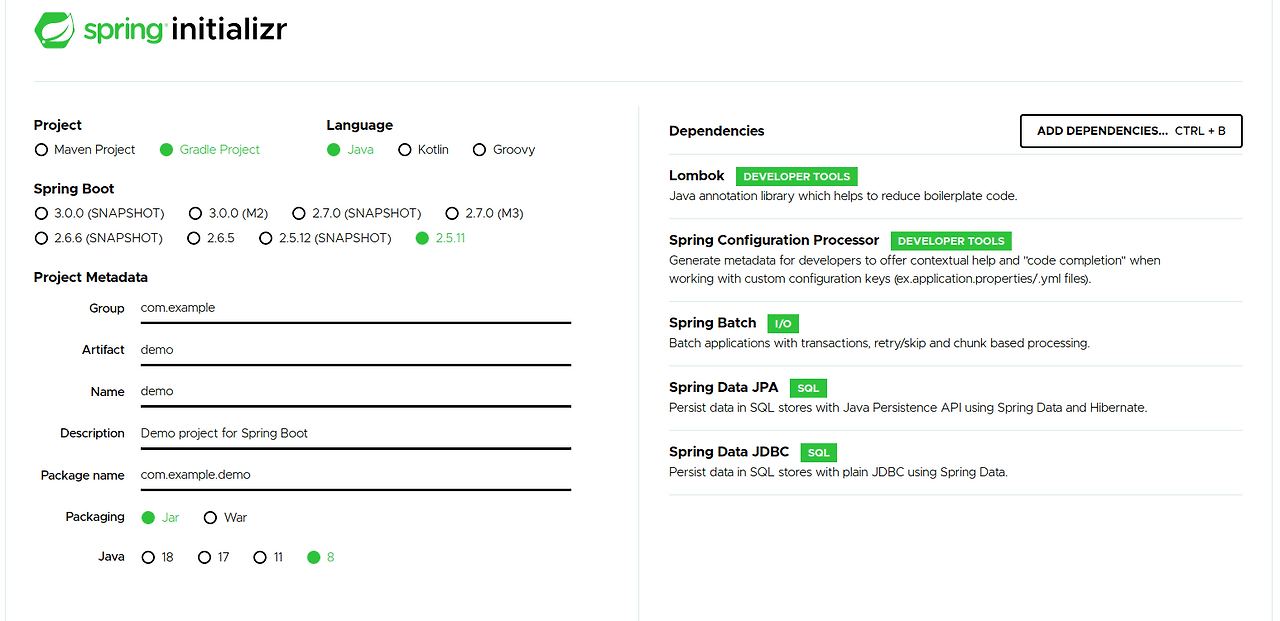Click the Lombok dependency entry
The height and width of the screenshot is (621, 1280).
(697, 176)
